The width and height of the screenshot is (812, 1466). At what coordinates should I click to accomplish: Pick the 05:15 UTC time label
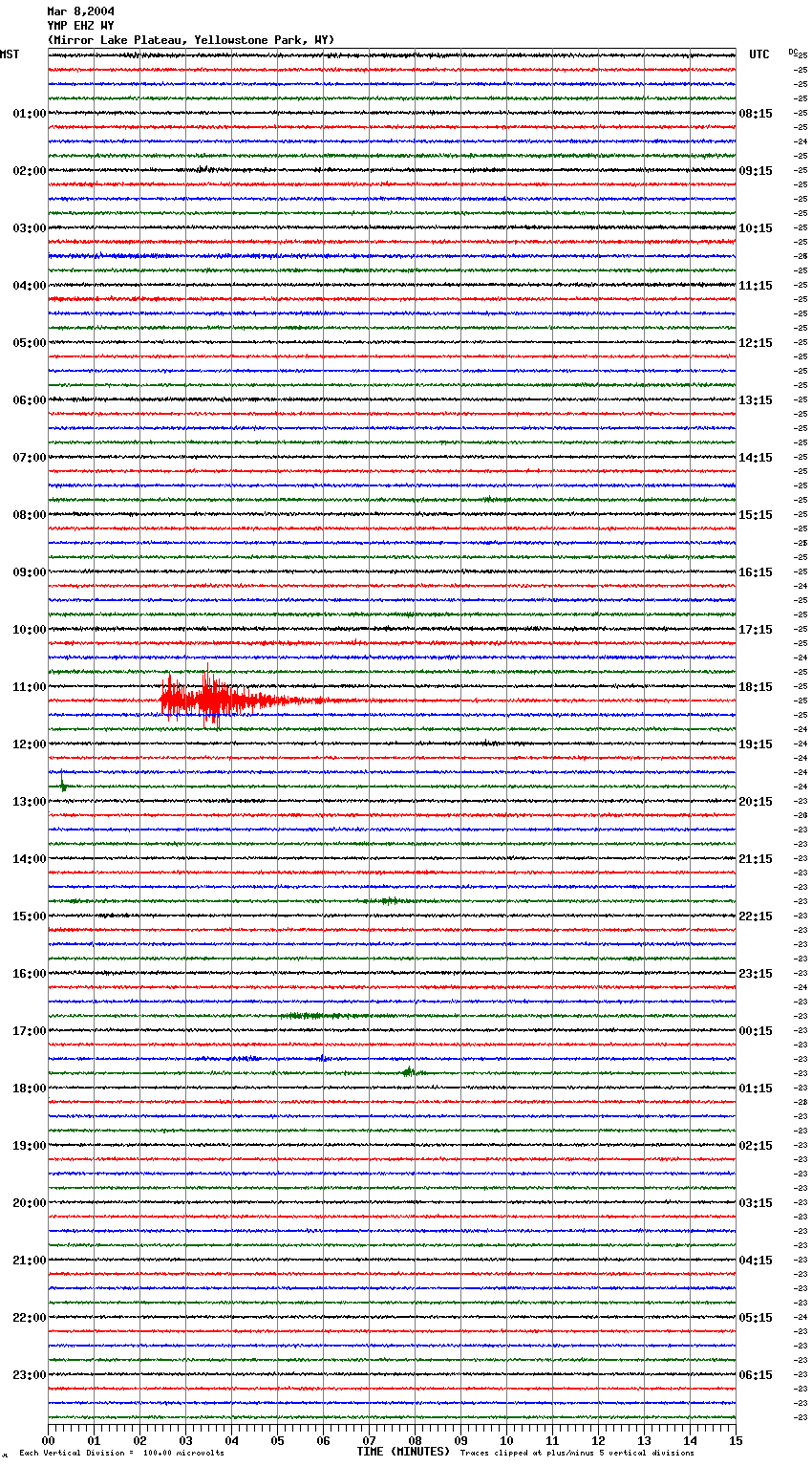pos(756,1318)
